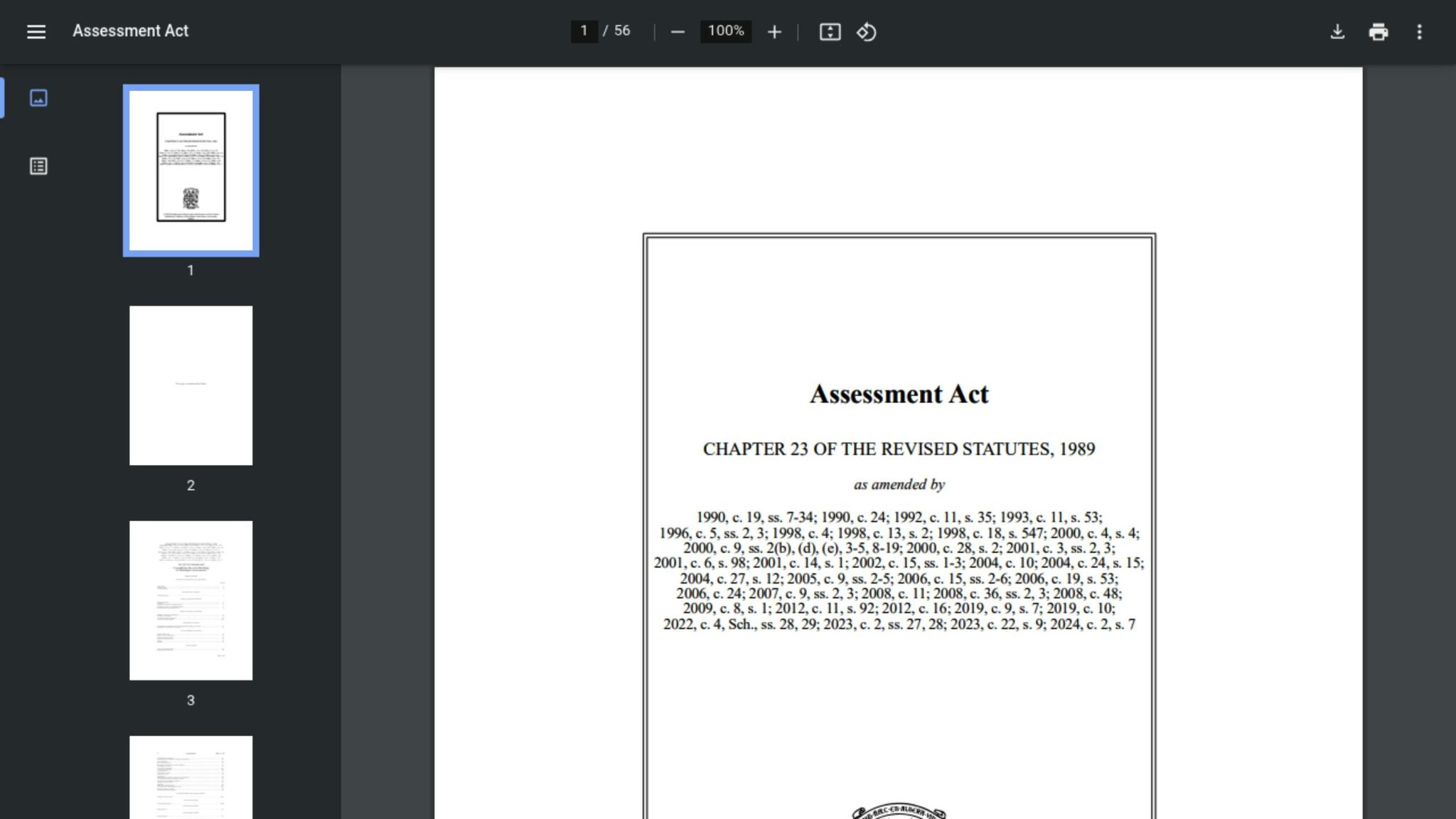The image size is (1456, 819).
Task: Click the page number input field
Action: tap(583, 31)
